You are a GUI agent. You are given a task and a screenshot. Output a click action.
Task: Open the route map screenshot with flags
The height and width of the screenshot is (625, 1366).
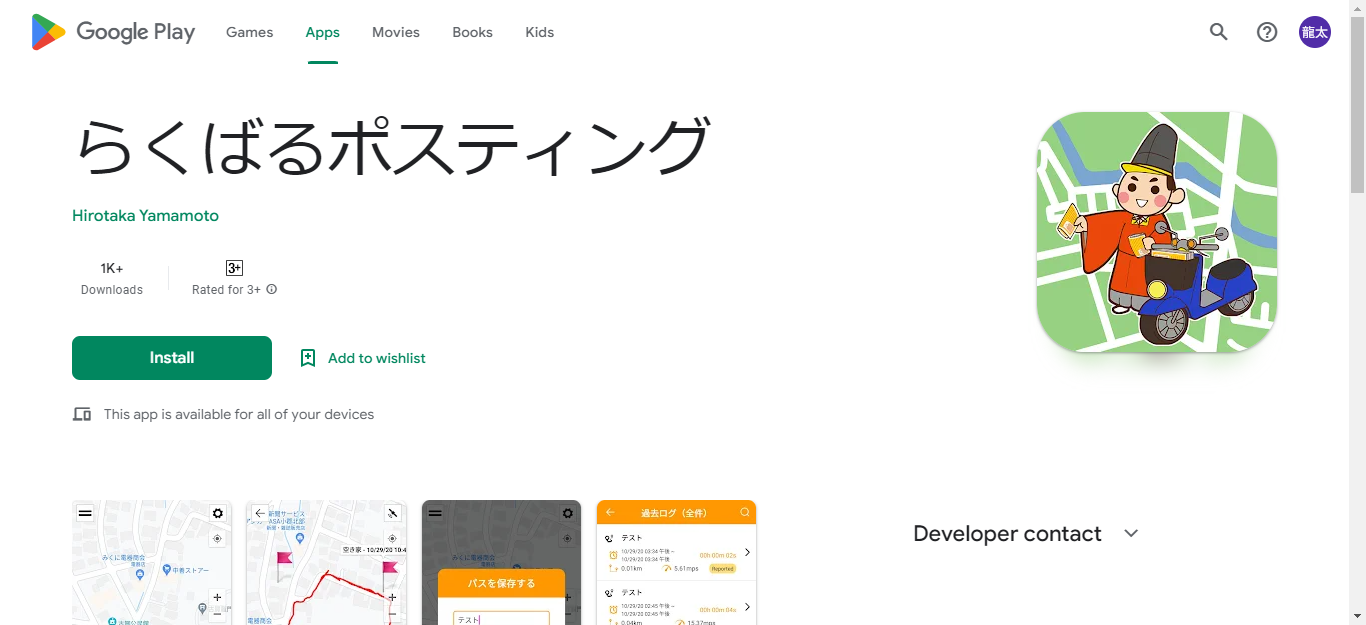327,563
